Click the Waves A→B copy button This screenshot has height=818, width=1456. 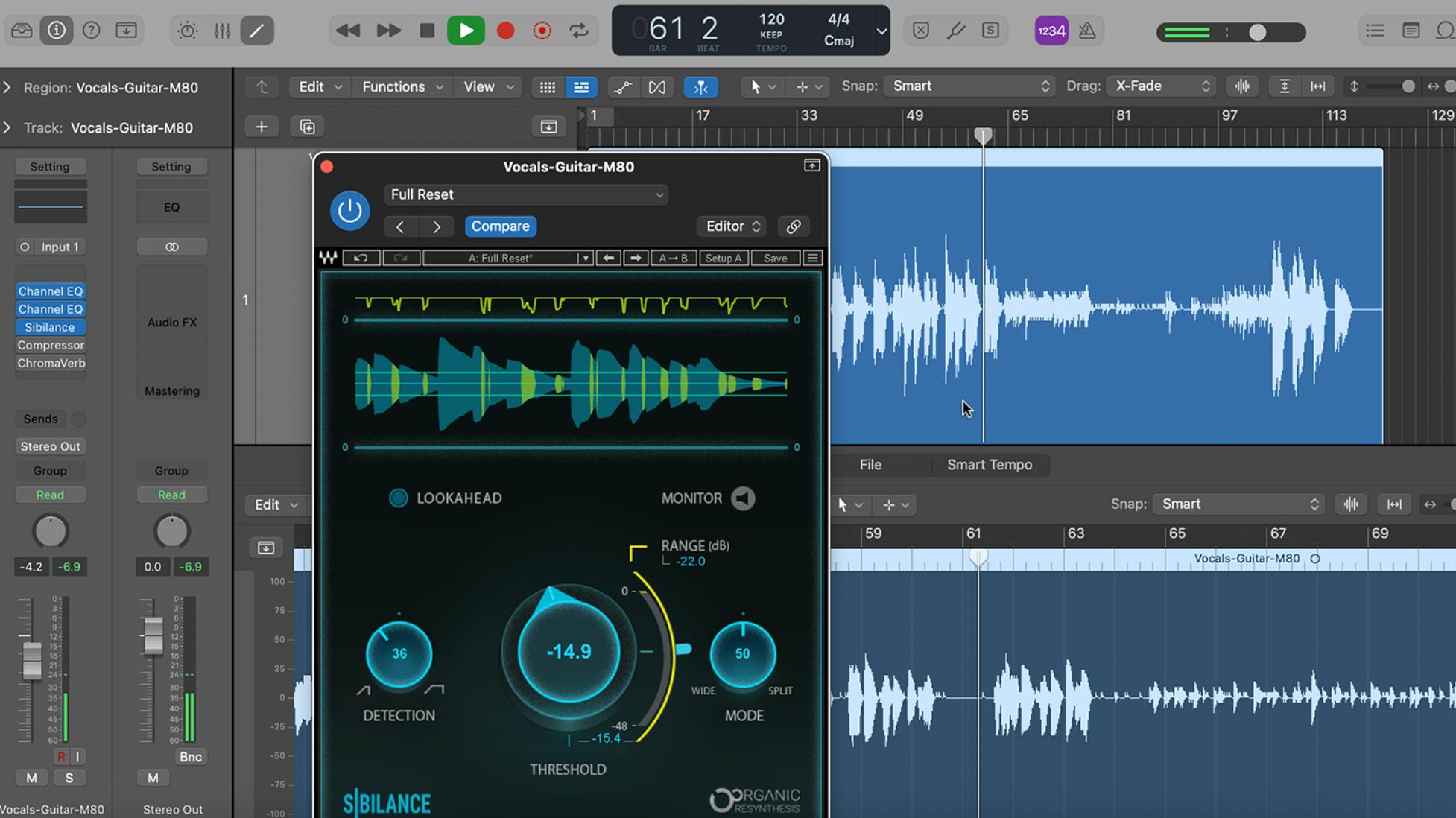click(673, 258)
